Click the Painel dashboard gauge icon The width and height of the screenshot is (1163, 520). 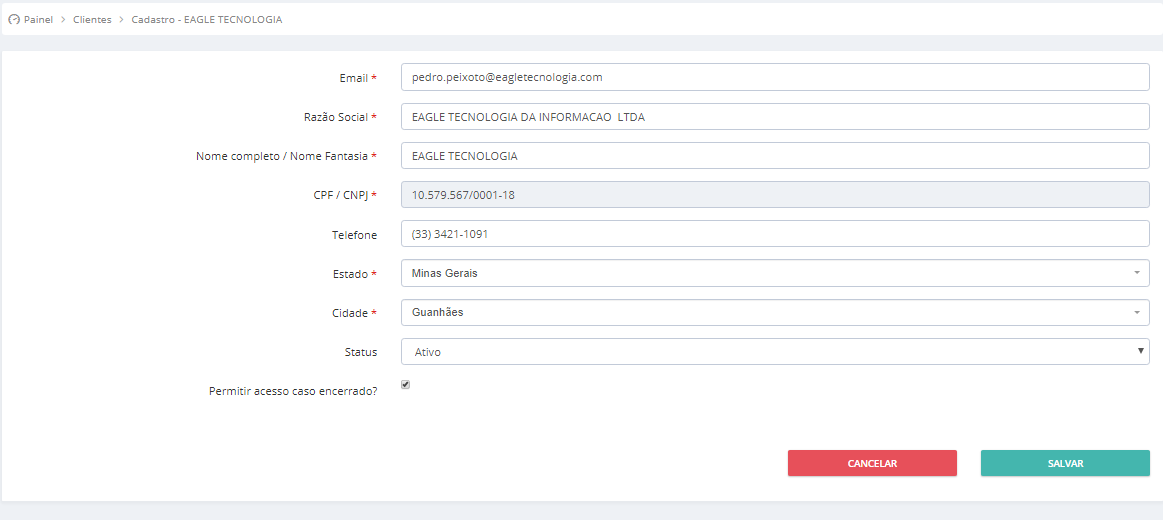(x=13, y=19)
